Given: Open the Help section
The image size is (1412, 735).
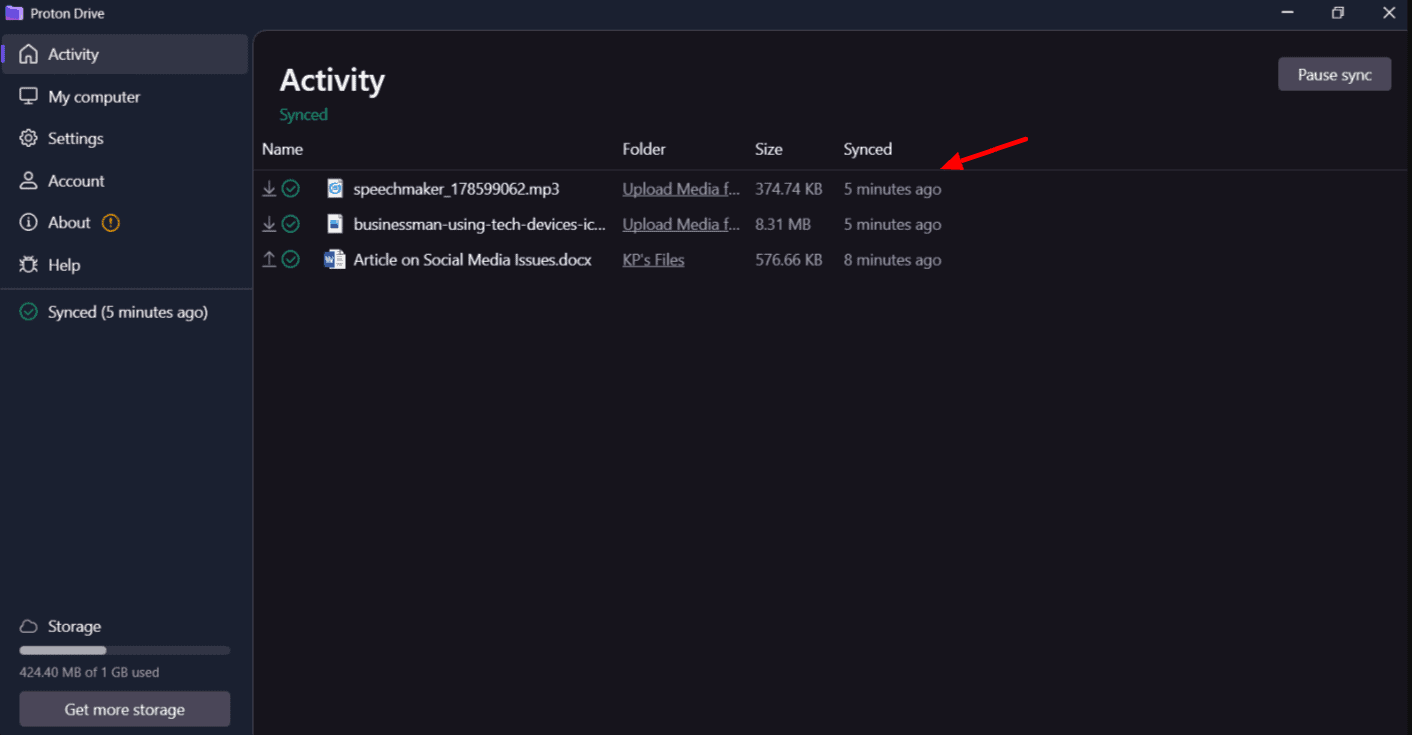Looking at the screenshot, I should 64,265.
